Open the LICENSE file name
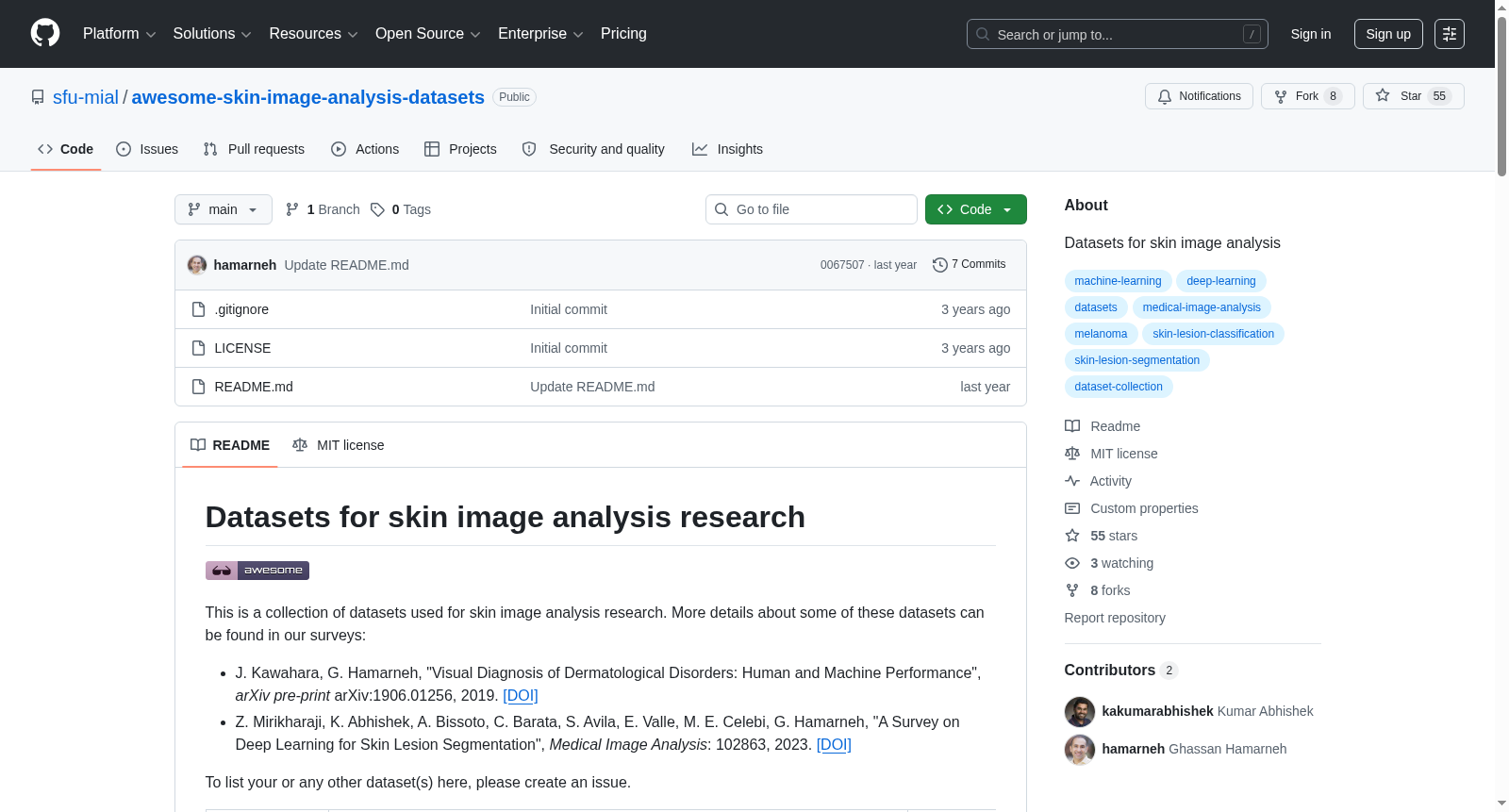The image size is (1509, 812). 242,348
